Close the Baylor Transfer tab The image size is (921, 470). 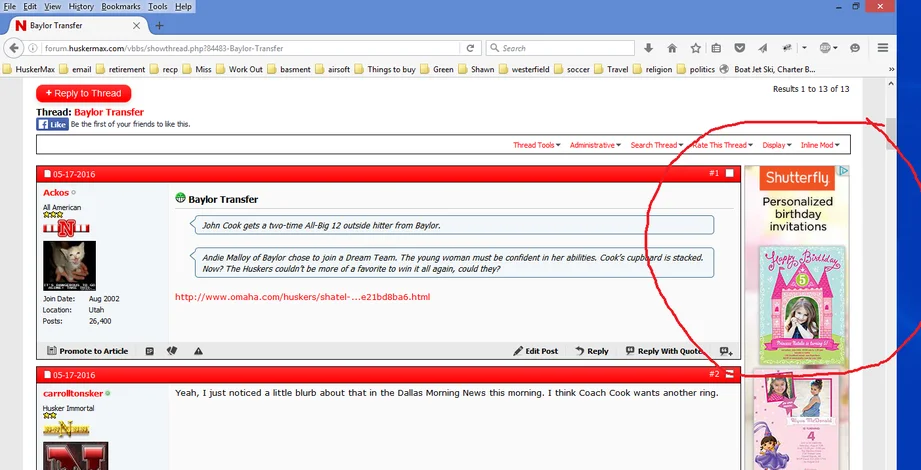[x=136, y=26]
